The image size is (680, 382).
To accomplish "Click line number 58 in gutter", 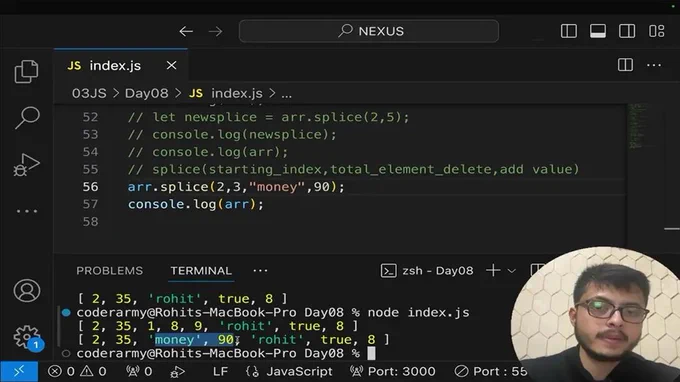I will [x=90, y=222].
